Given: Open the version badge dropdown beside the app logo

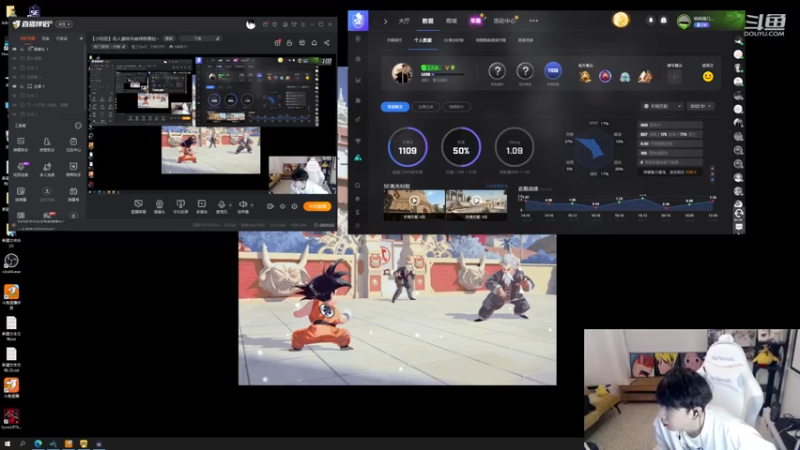Looking at the screenshot, I should coord(64,24).
